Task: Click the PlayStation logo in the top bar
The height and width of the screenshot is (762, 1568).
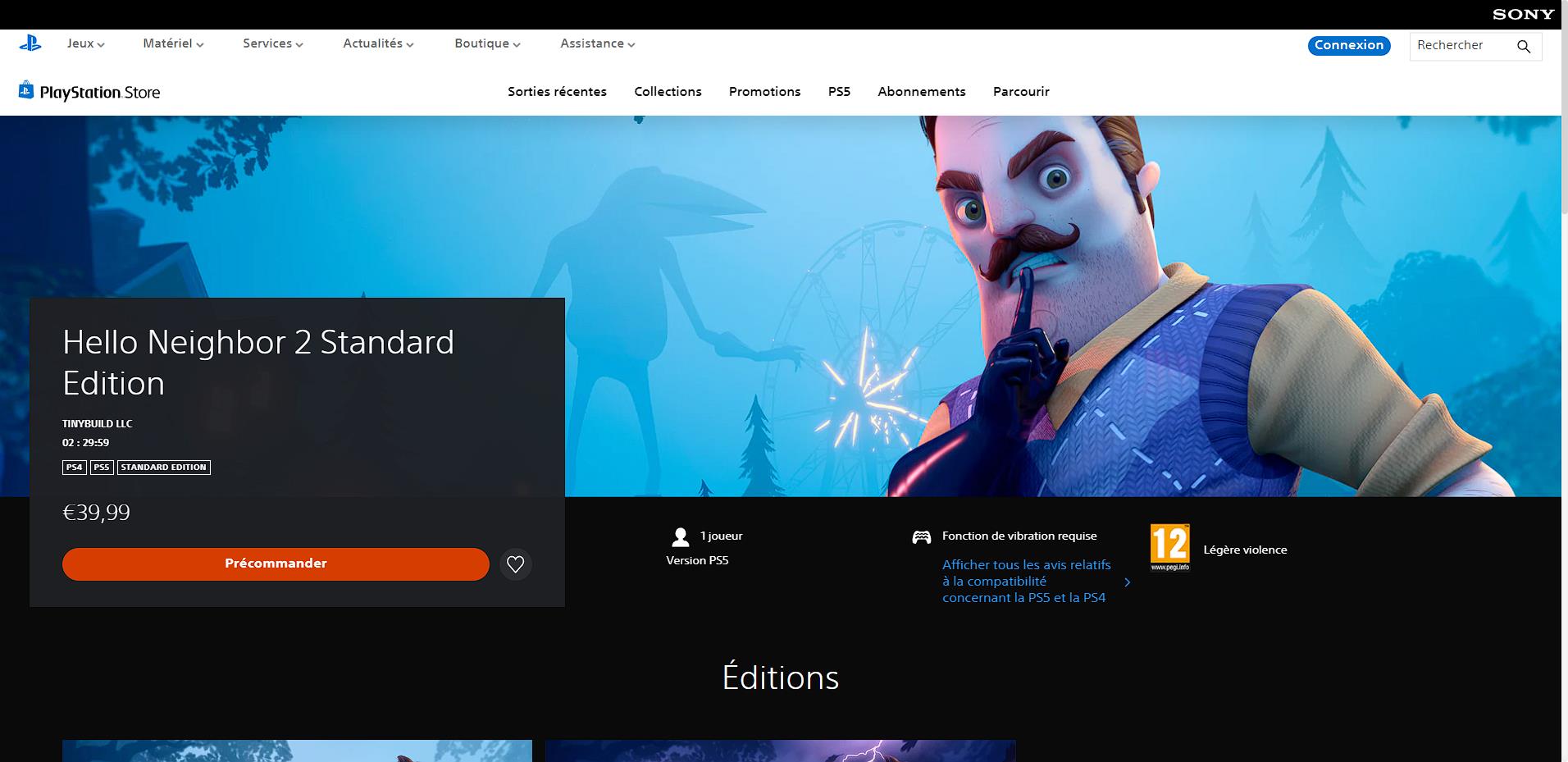Action: (30, 44)
